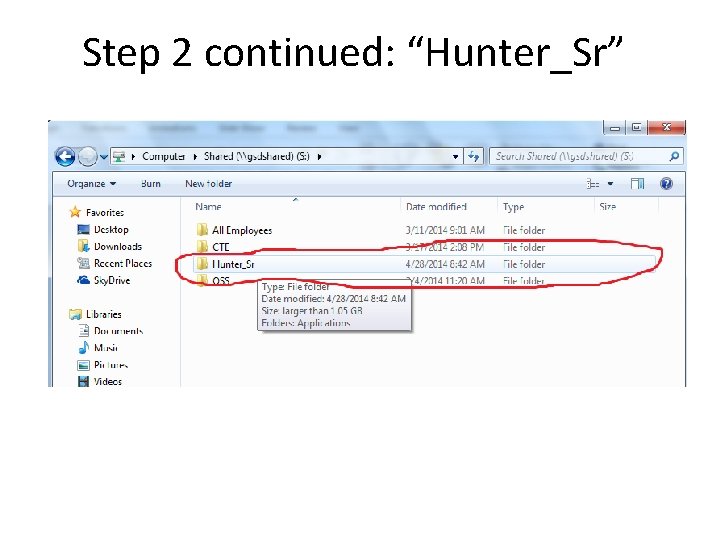Open the view options dropdown arrow
720x540 pixels.
click(610, 184)
